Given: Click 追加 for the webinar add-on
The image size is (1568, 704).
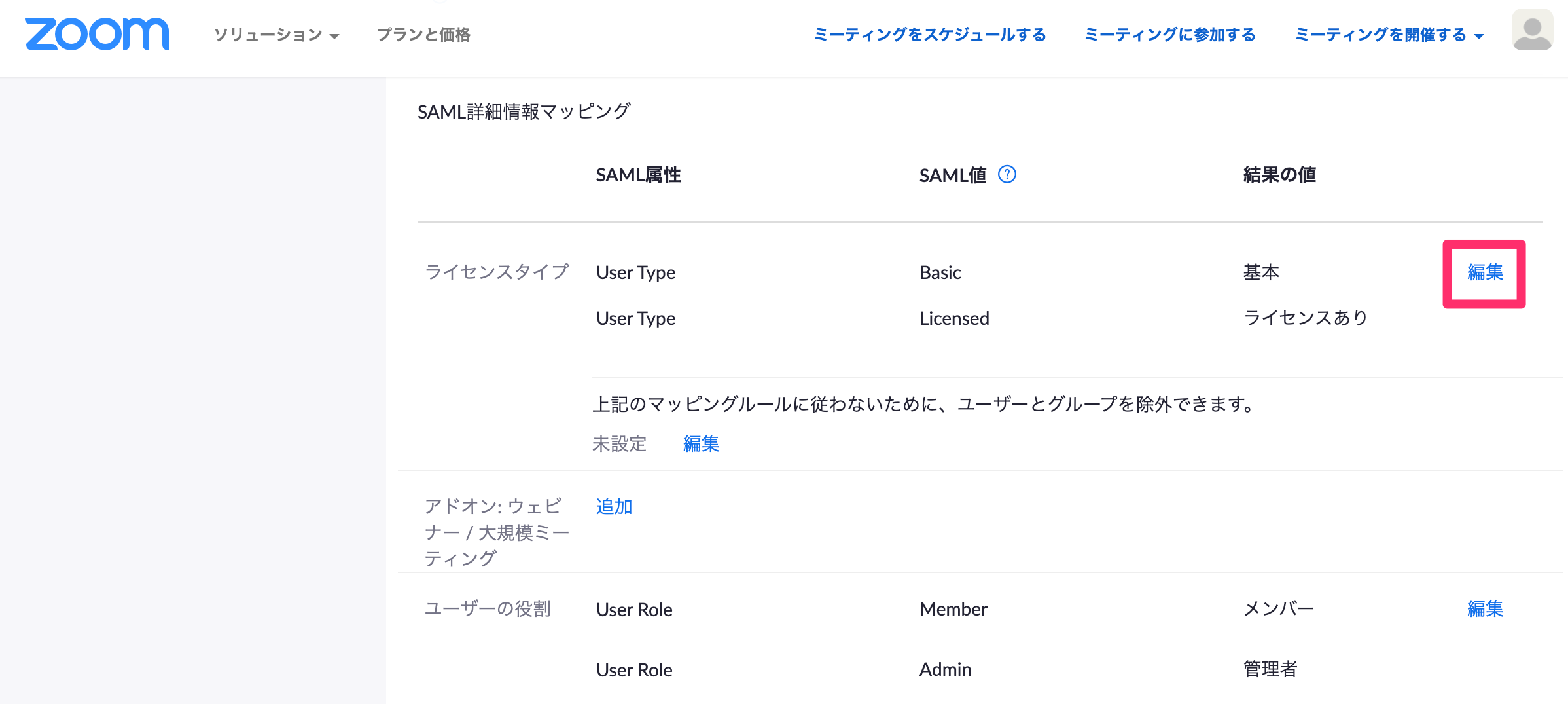Looking at the screenshot, I should point(614,506).
